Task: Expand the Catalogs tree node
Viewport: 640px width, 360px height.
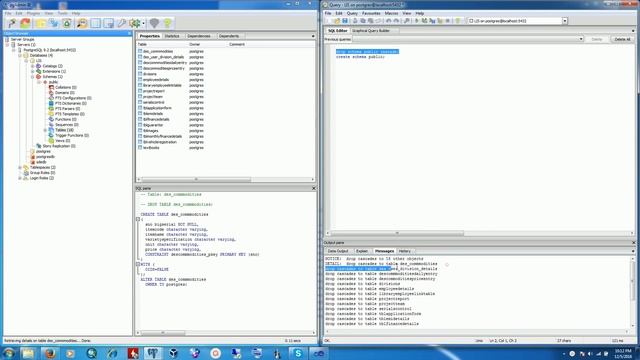Action: click(33, 66)
